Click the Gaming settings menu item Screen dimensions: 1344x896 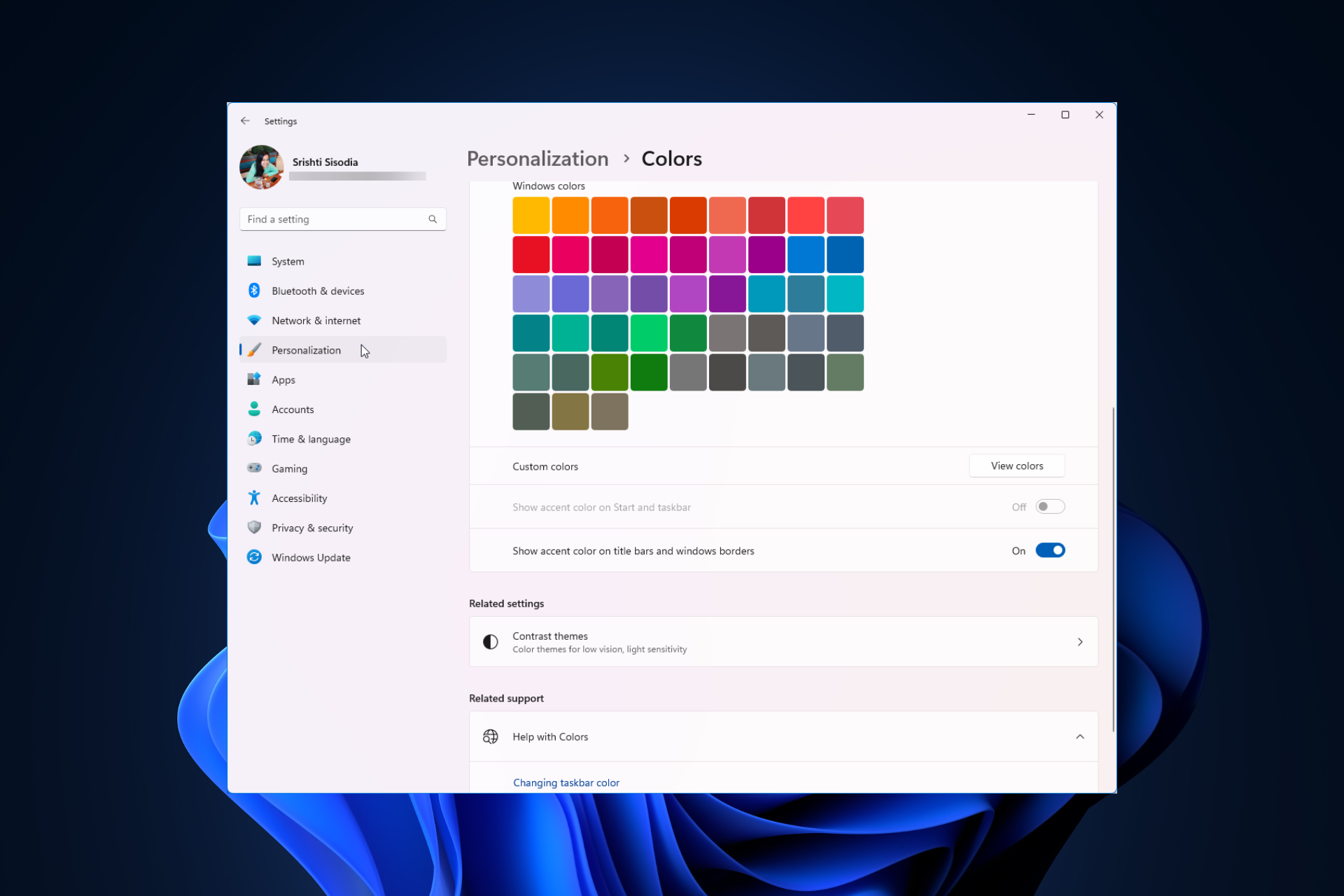[288, 468]
